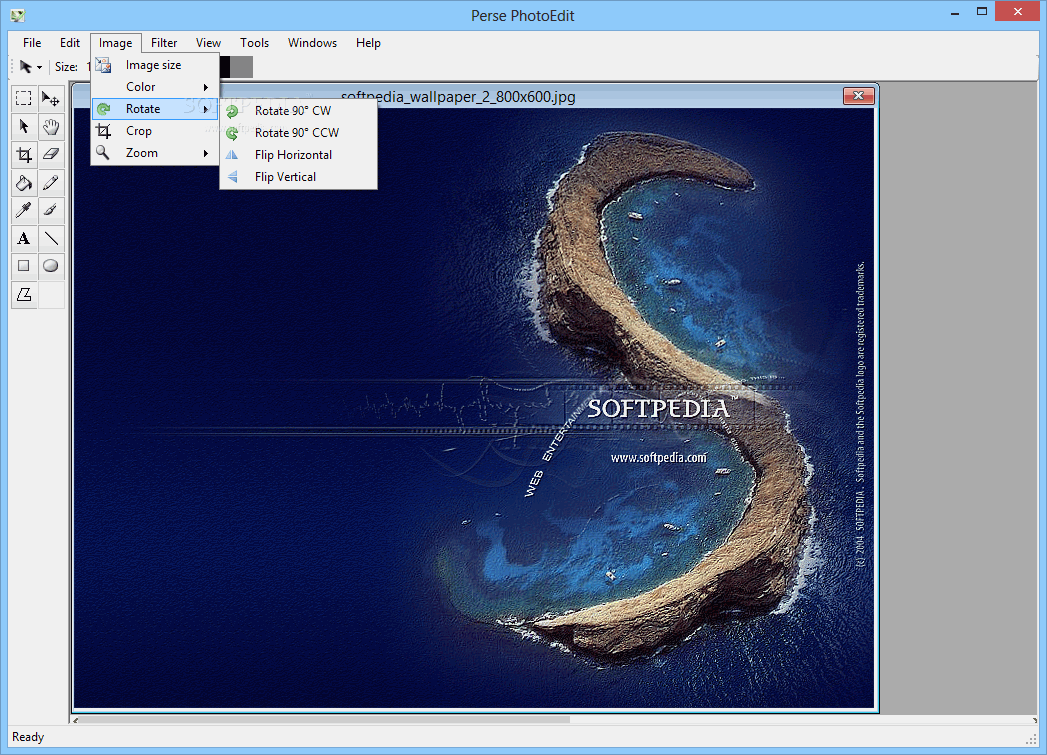The width and height of the screenshot is (1047, 755).
Task: Open the View menu
Action: pyautogui.click(x=208, y=43)
